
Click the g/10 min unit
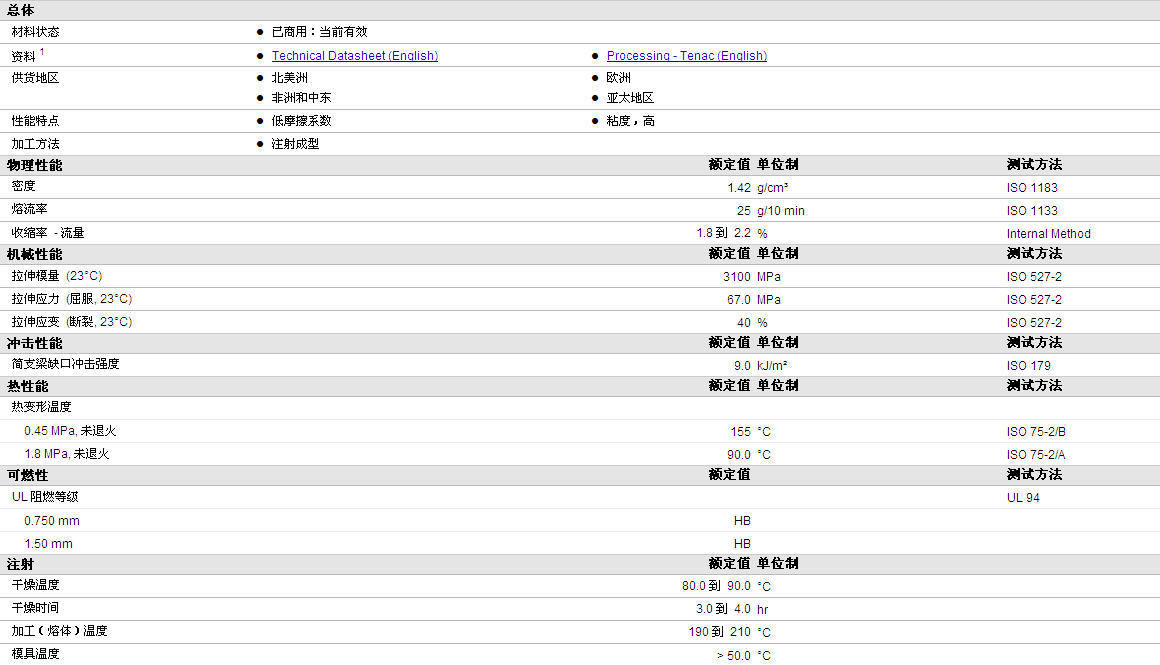[x=780, y=211]
